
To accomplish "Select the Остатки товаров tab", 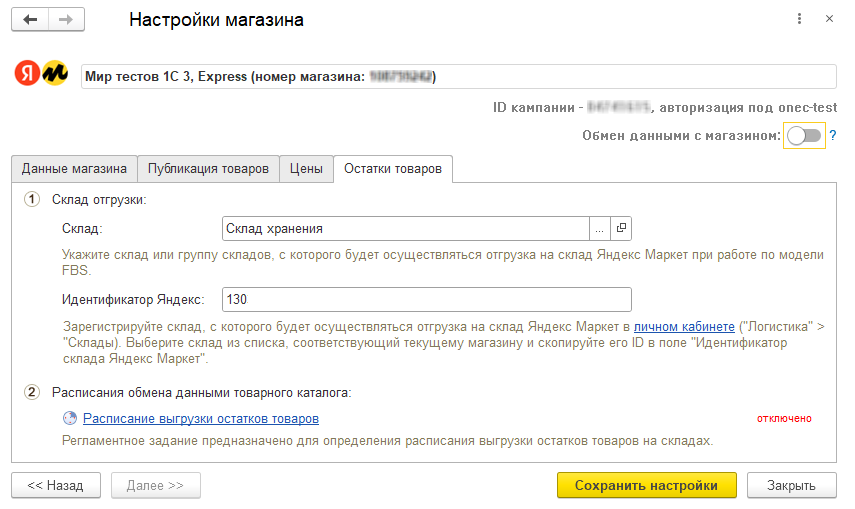I will pos(393,169).
